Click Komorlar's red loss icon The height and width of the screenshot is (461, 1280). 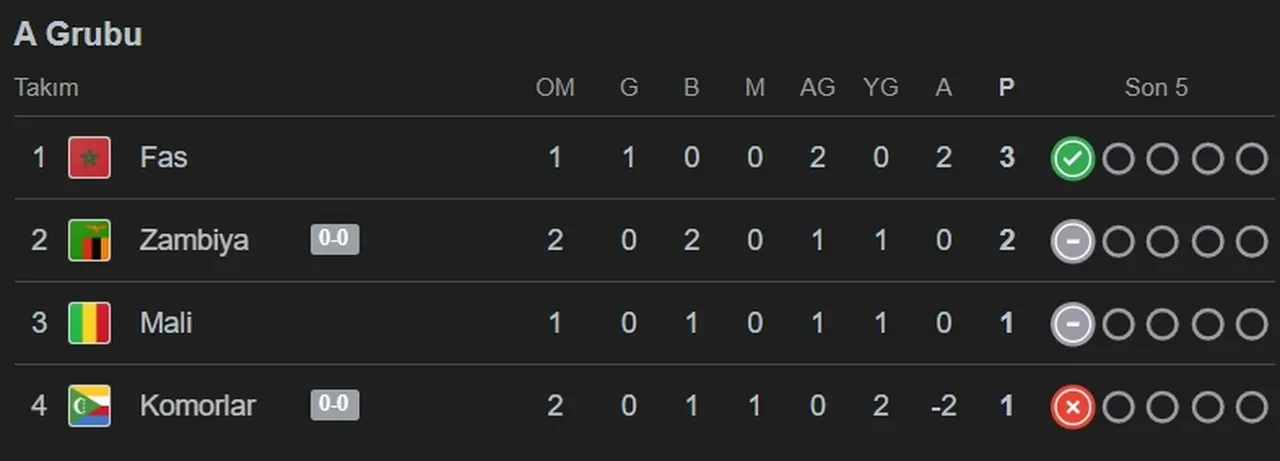point(1073,406)
